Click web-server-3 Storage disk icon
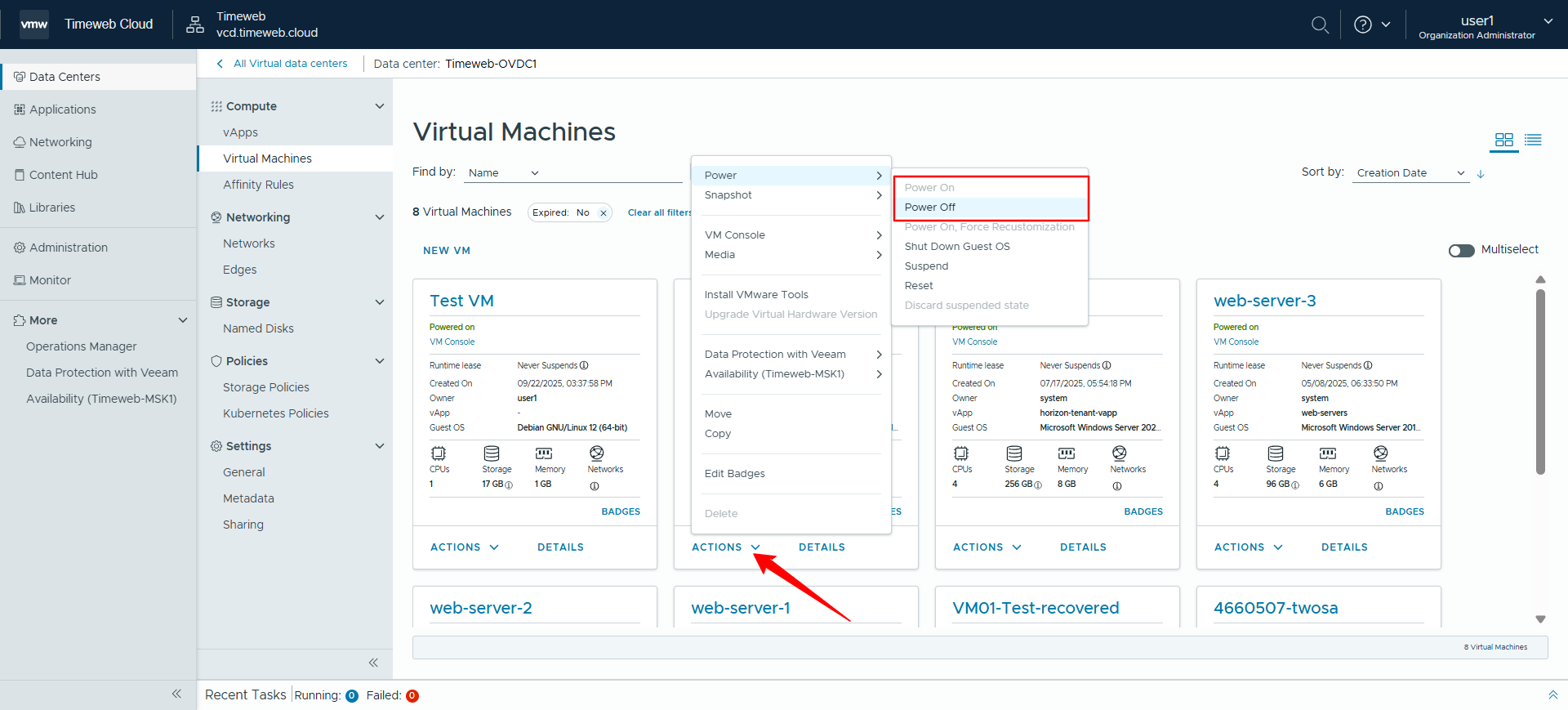 coord(1276,453)
